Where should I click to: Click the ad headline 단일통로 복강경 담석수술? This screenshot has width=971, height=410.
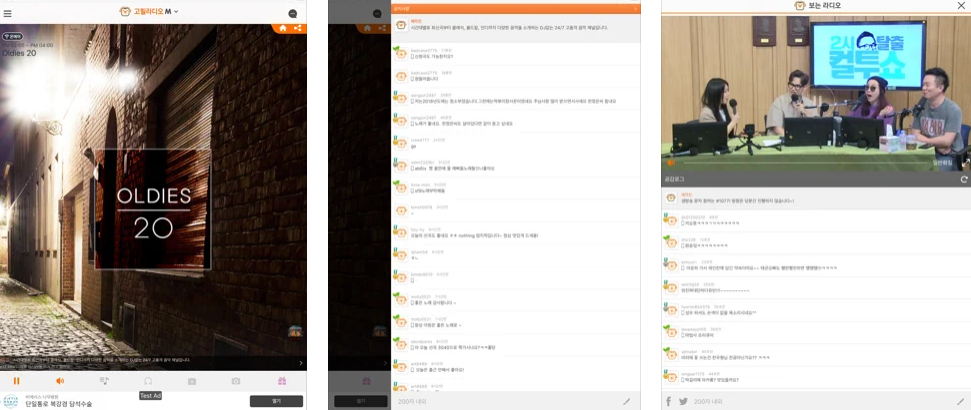[x=59, y=404]
